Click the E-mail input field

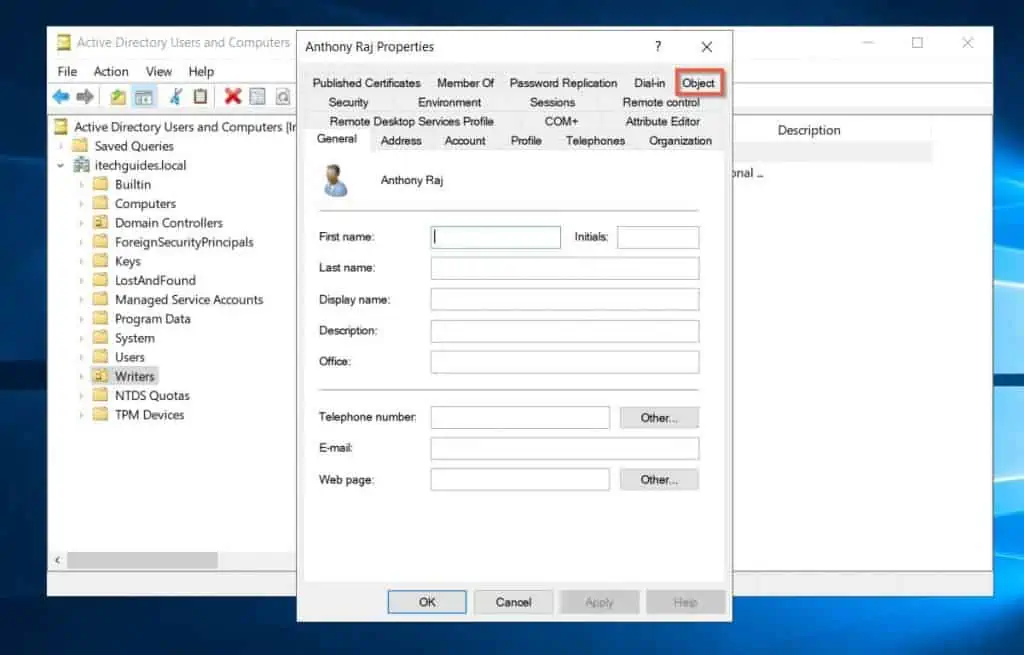(x=565, y=448)
